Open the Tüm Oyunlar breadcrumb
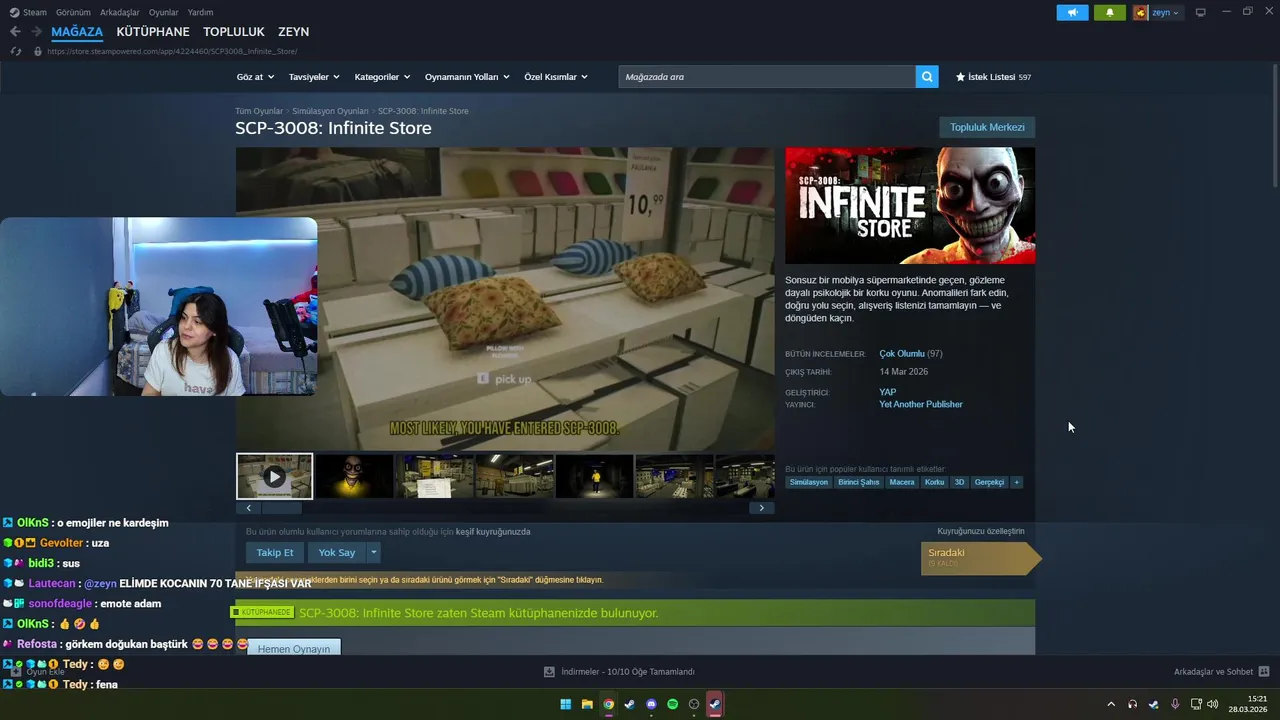 (259, 111)
